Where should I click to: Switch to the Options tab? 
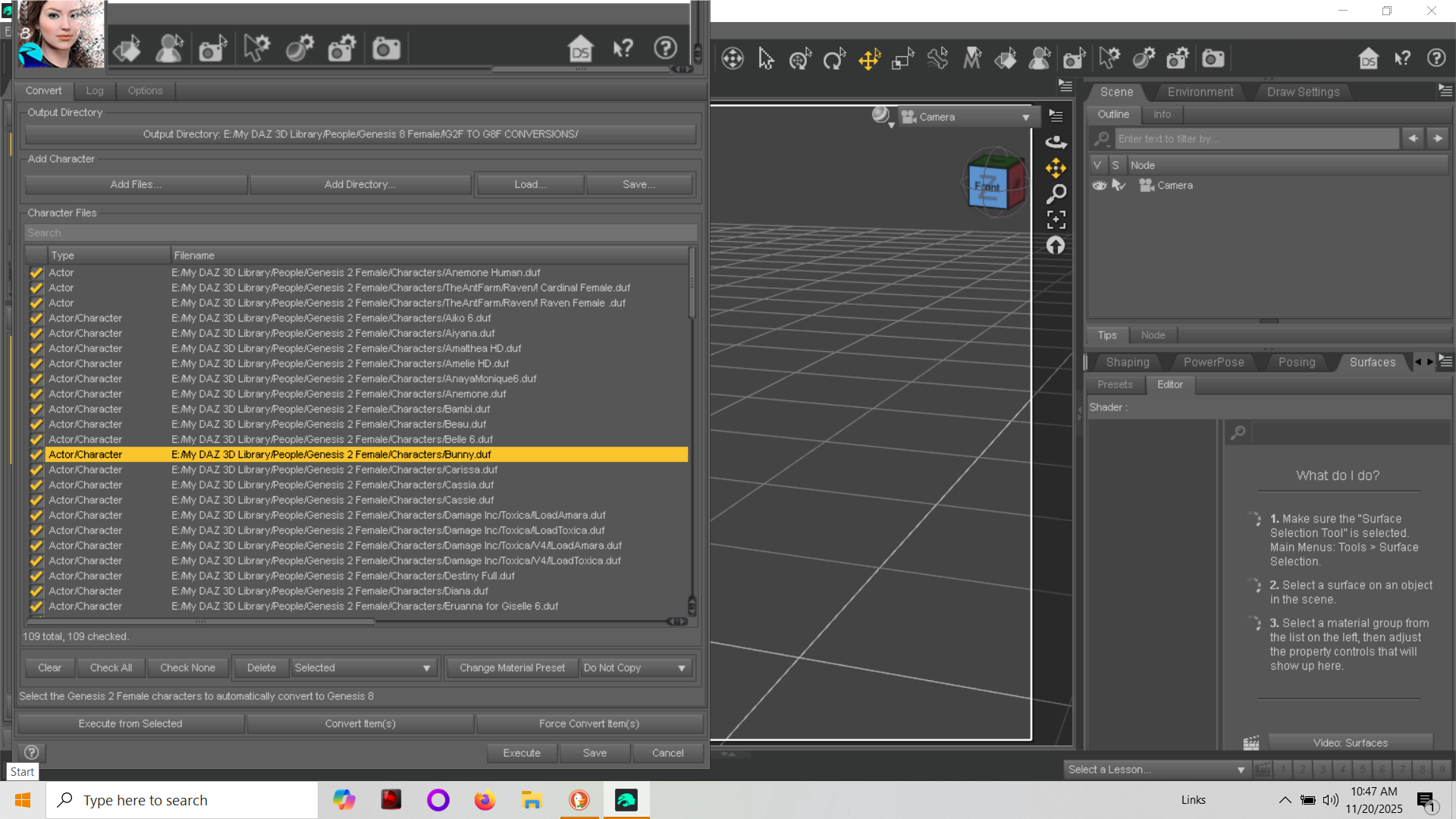coord(145,91)
